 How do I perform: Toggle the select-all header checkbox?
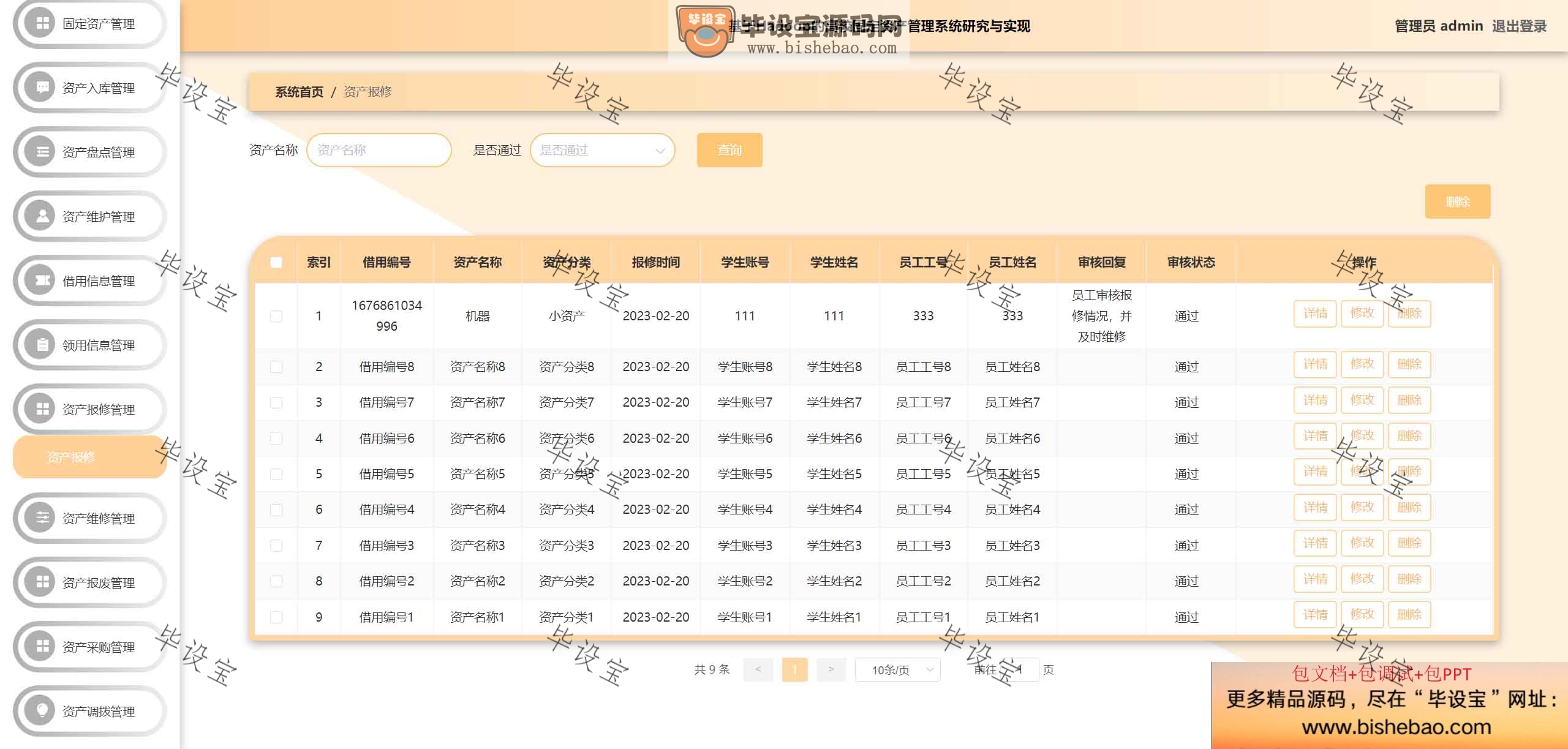(x=276, y=262)
